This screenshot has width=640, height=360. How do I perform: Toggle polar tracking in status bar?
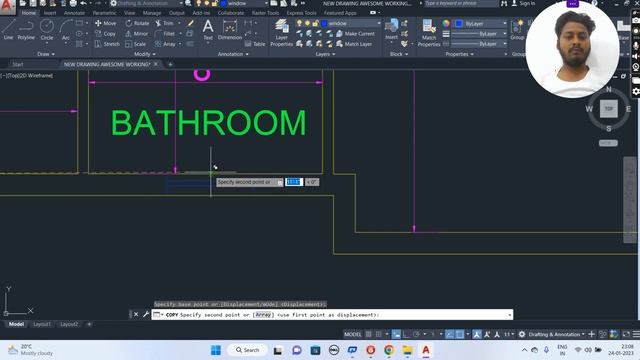pos(416,334)
